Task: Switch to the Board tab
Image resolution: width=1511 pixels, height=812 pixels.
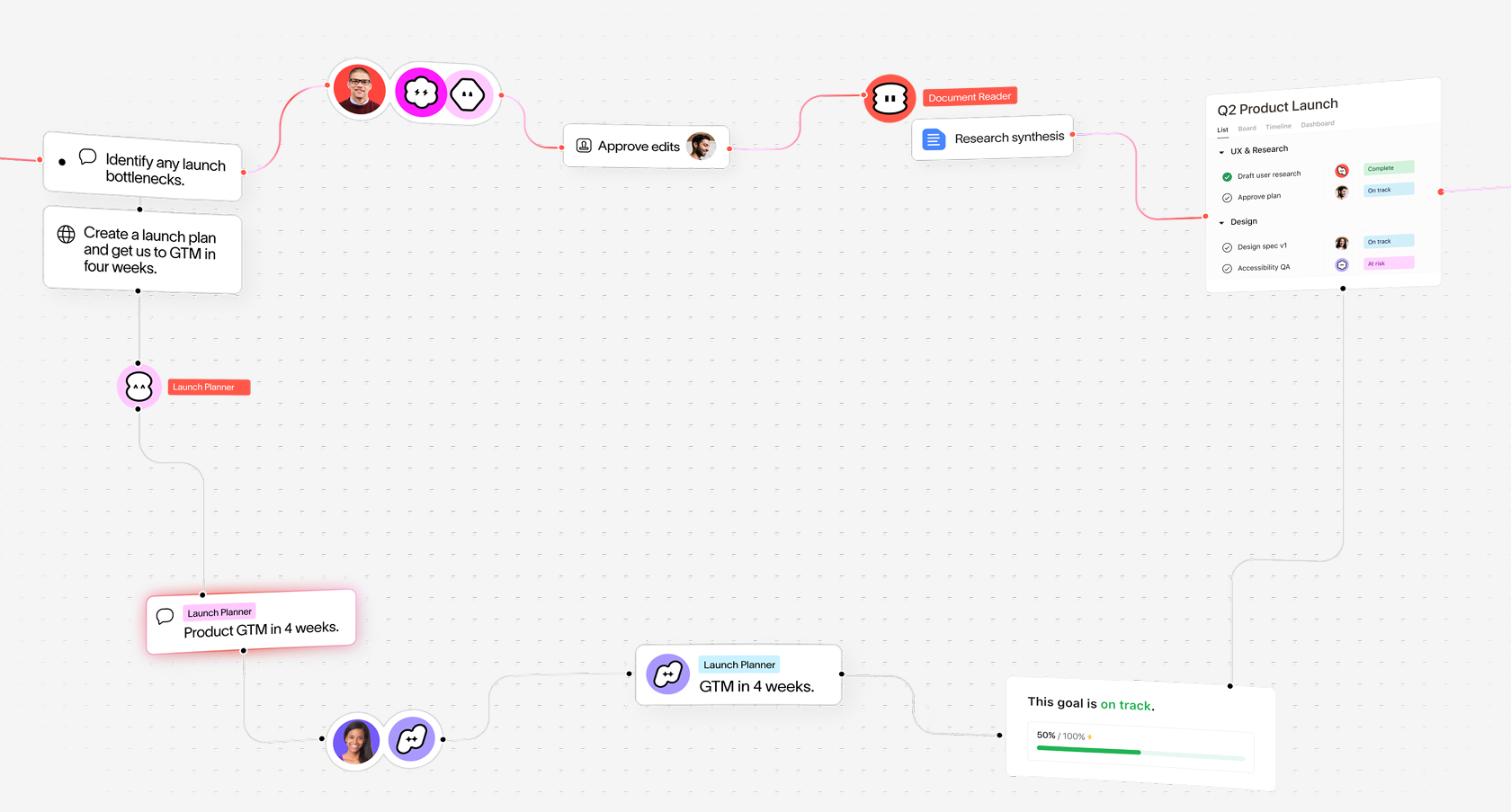Action: [x=1247, y=129]
